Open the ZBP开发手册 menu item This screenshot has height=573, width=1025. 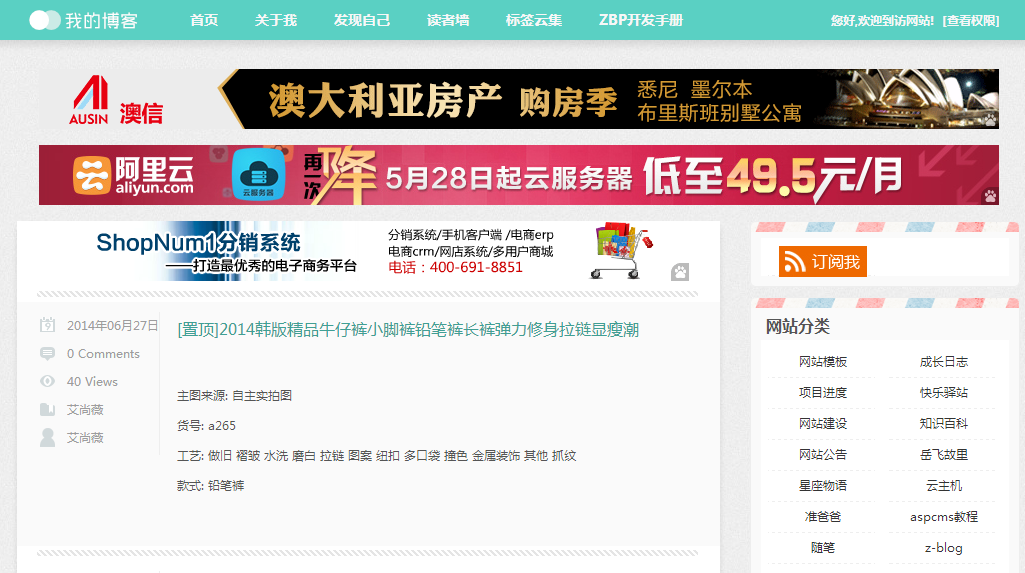[641, 20]
